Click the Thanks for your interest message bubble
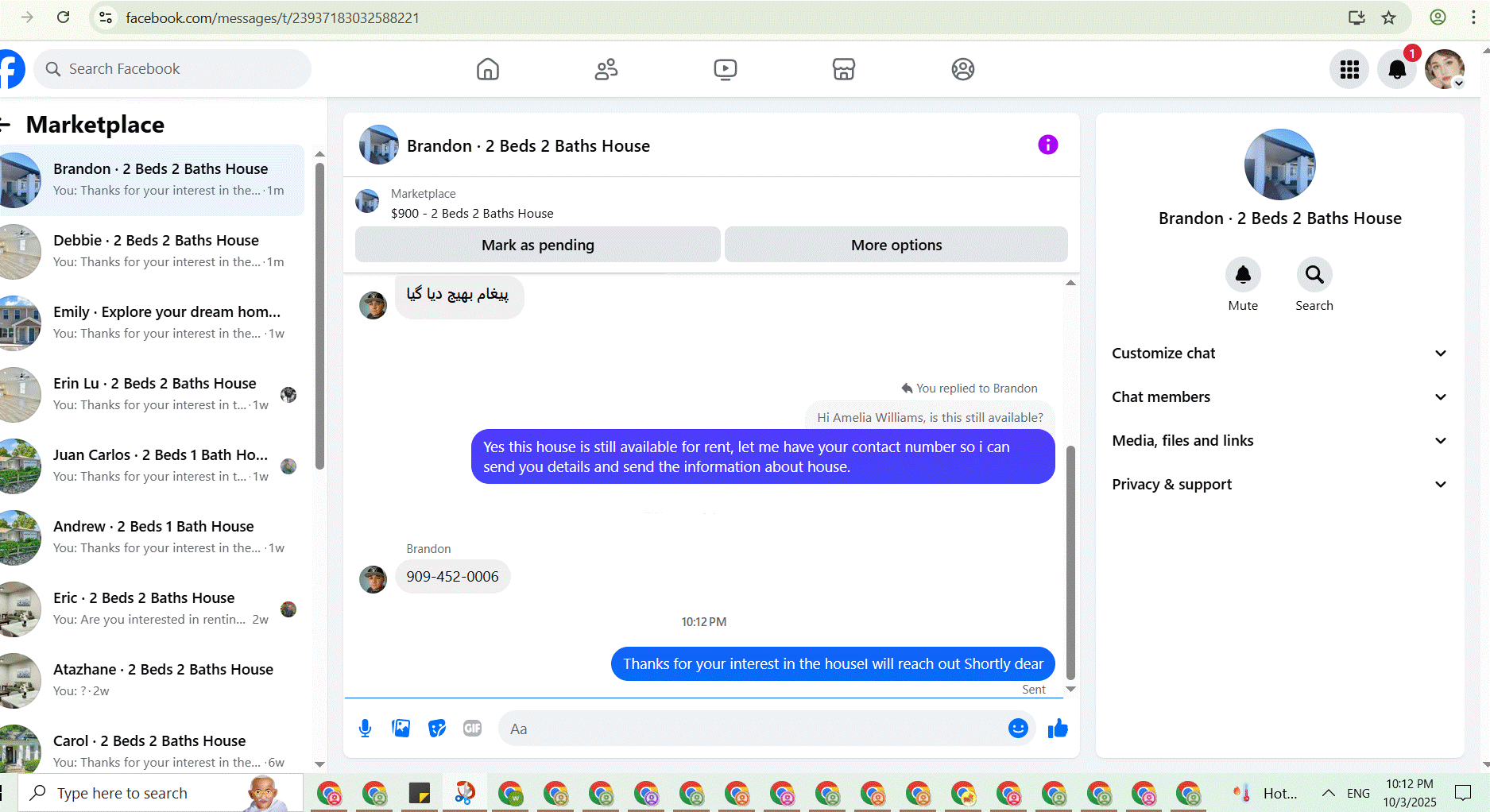 833,664
